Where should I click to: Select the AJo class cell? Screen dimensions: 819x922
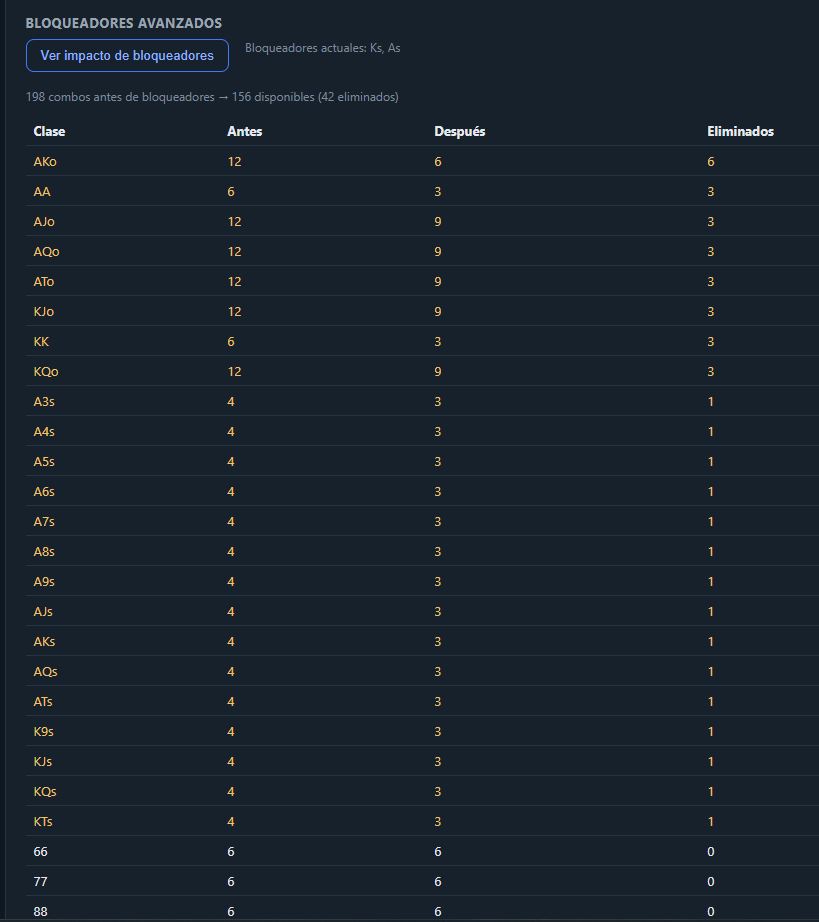point(44,222)
